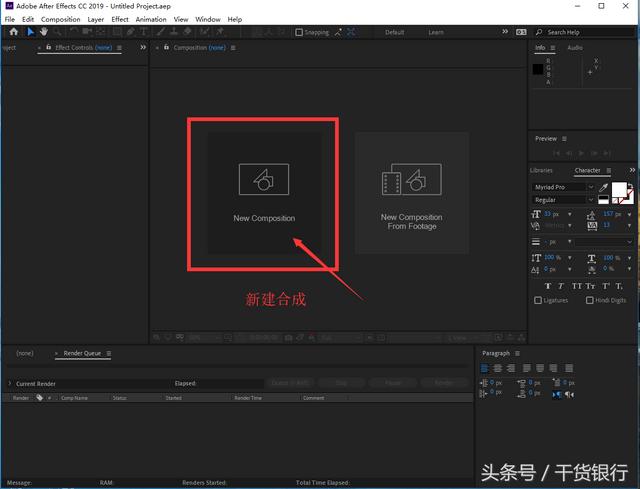Select the Eraser tool
Image resolution: width=640 pixels, height=489 pixels.
187,32
